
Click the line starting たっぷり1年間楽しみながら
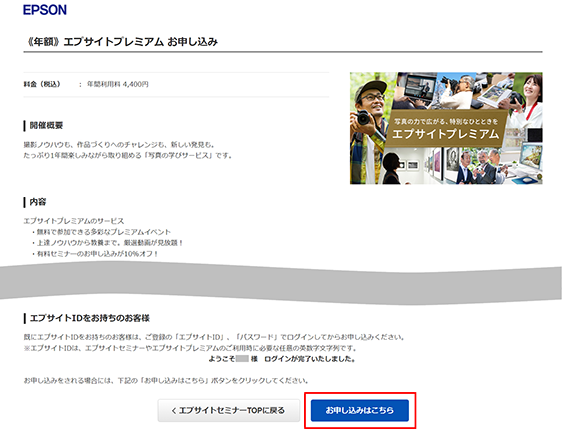(x=128, y=156)
